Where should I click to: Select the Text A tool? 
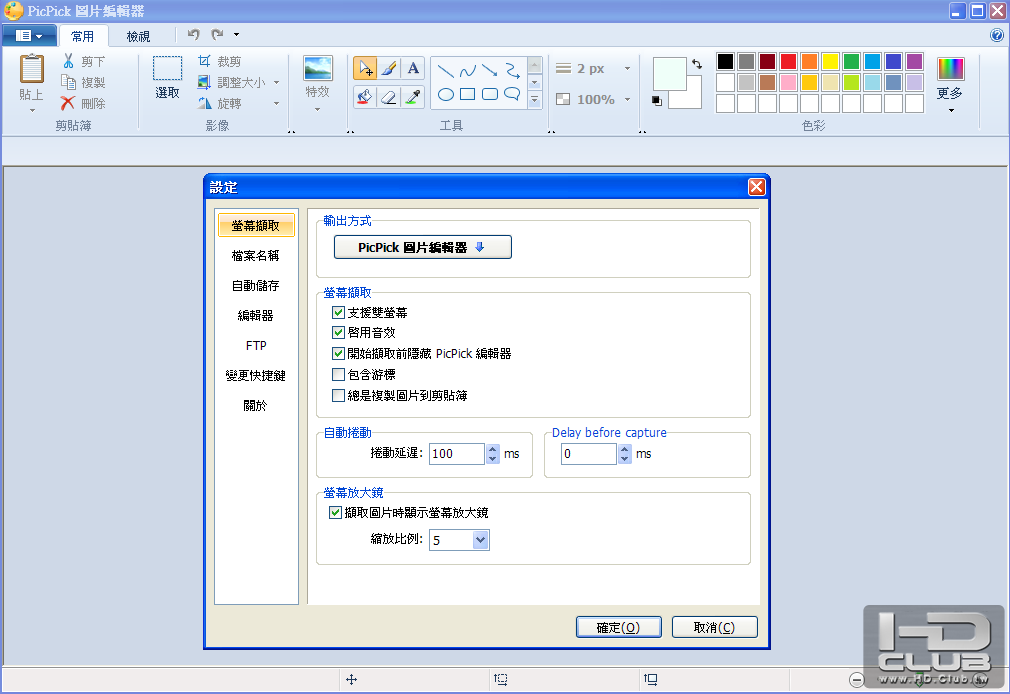(413, 68)
